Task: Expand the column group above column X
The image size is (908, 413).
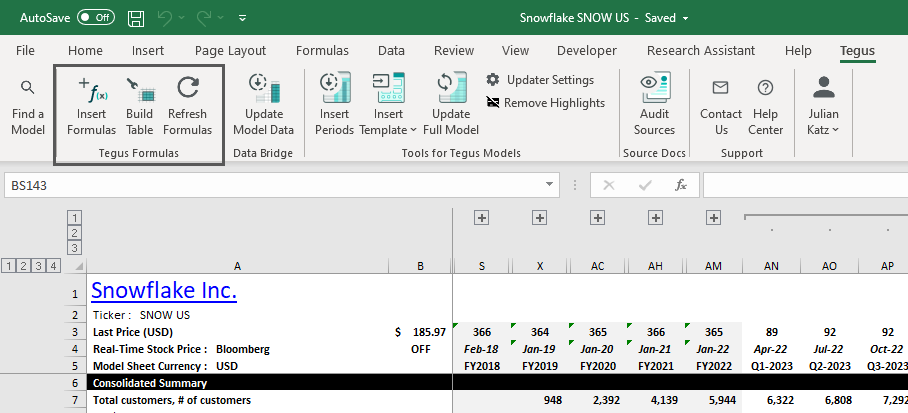Action: [539, 218]
